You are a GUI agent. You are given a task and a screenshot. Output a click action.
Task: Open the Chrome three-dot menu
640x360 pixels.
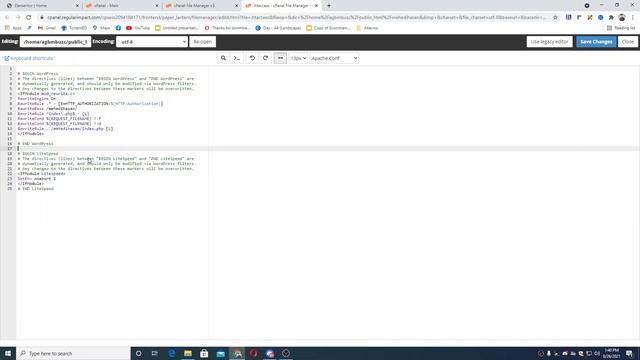click(x=633, y=18)
